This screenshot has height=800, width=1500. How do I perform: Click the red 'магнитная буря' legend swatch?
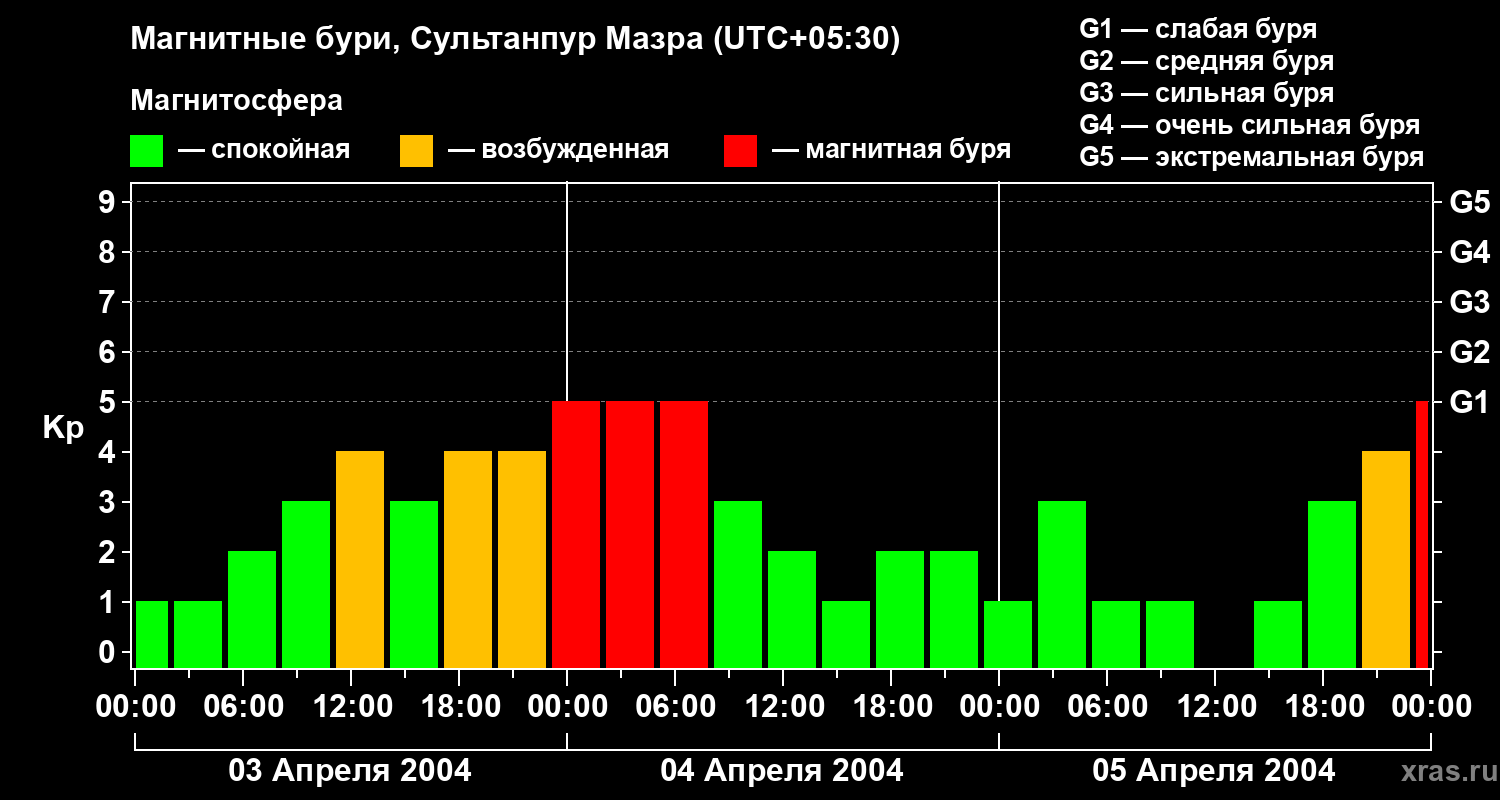pyautogui.click(x=741, y=151)
